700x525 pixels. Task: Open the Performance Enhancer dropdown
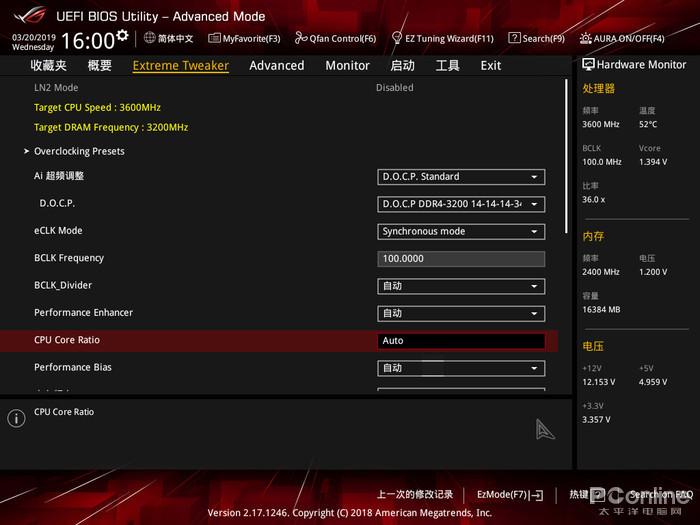coord(461,313)
